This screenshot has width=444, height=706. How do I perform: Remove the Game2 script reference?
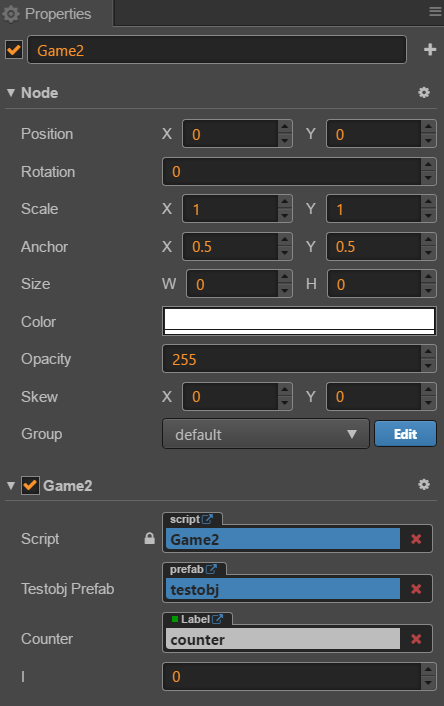coord(416,539)
